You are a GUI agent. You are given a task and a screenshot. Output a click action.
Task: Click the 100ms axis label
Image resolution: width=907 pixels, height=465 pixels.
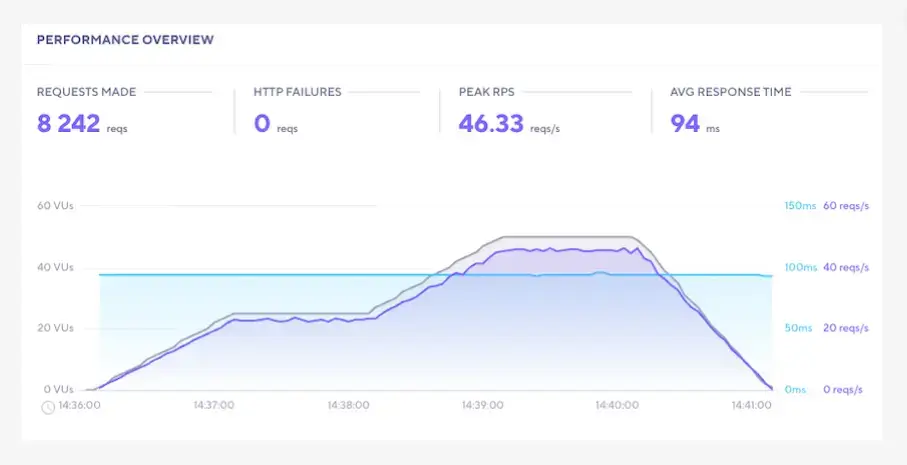click(801, 268)
